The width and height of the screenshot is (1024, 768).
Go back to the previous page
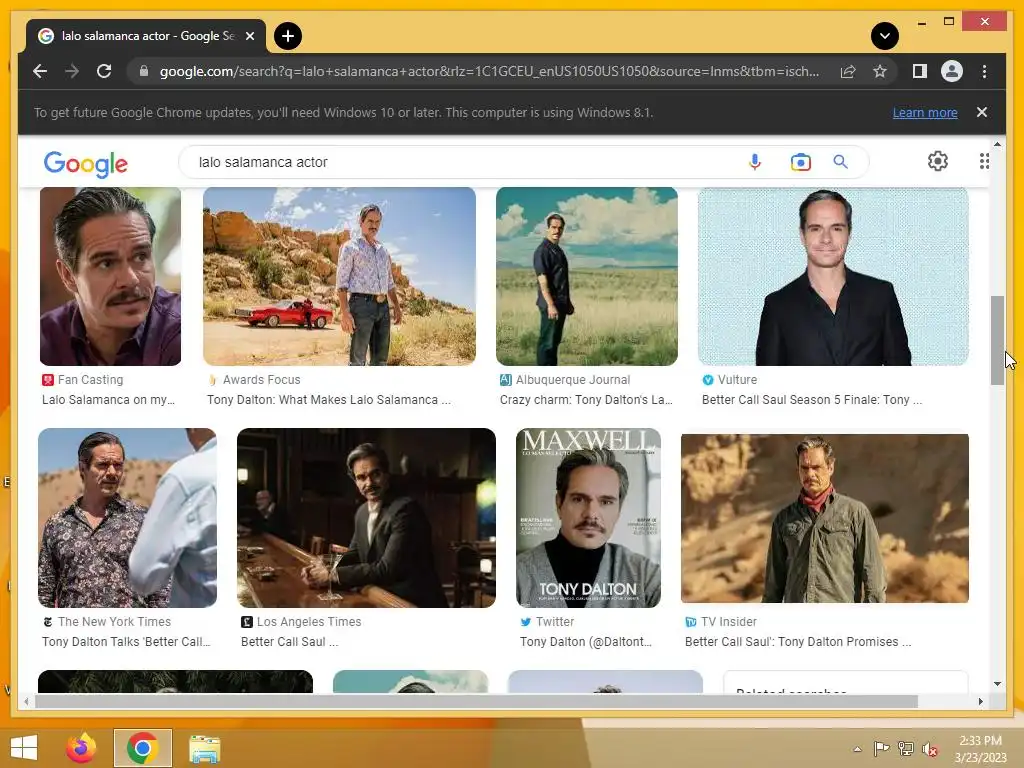click(40, 71)
